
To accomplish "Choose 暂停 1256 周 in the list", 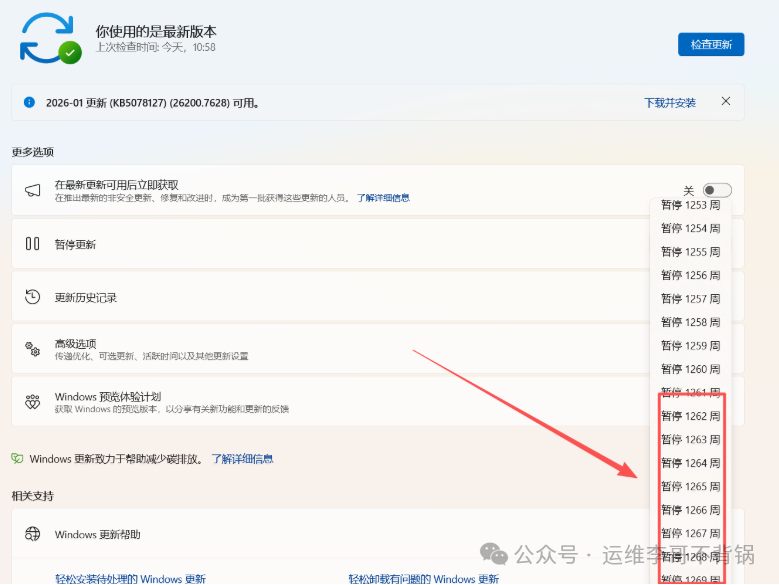I will point(691,275).
